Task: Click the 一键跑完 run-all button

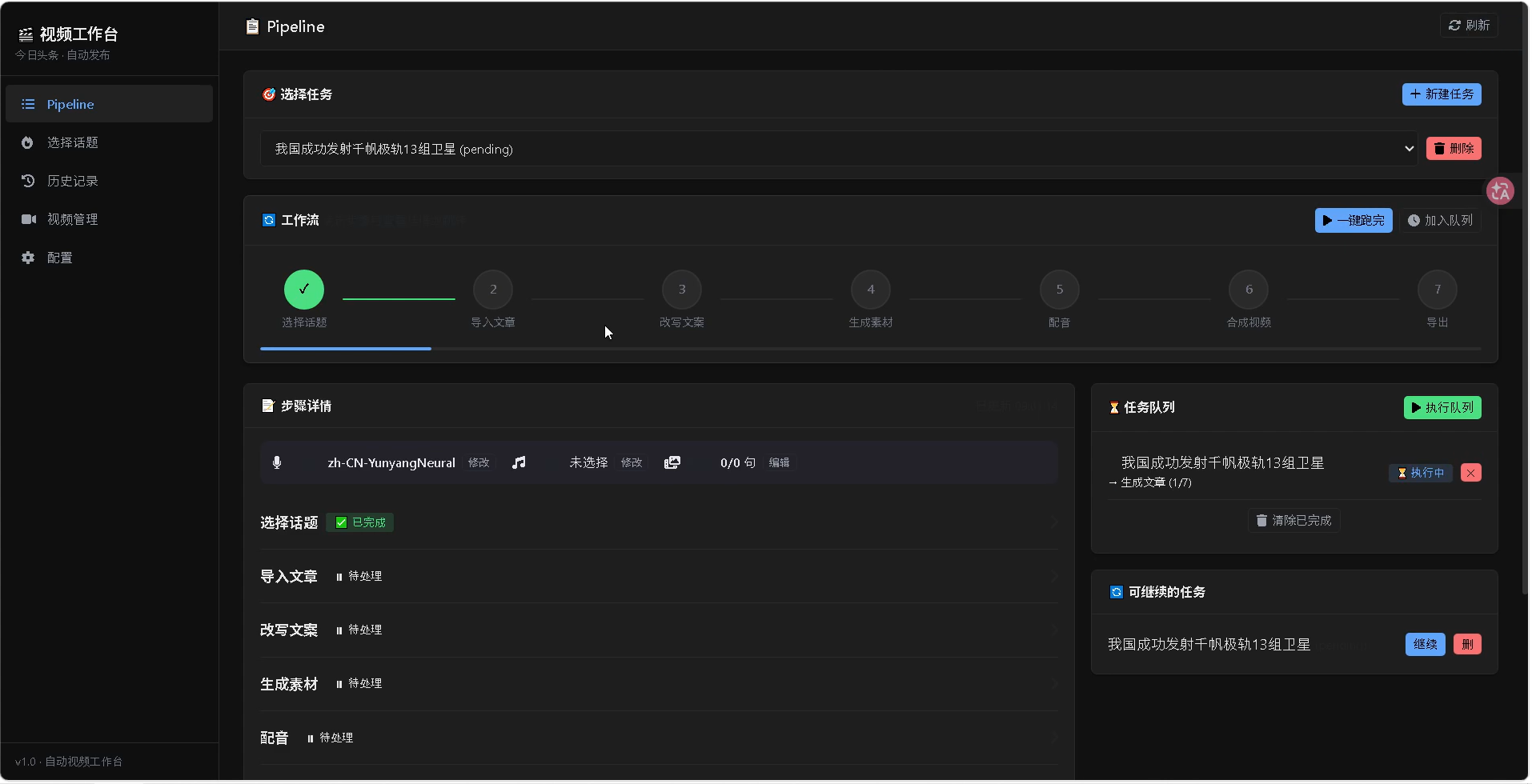Action: point(1354,221)
